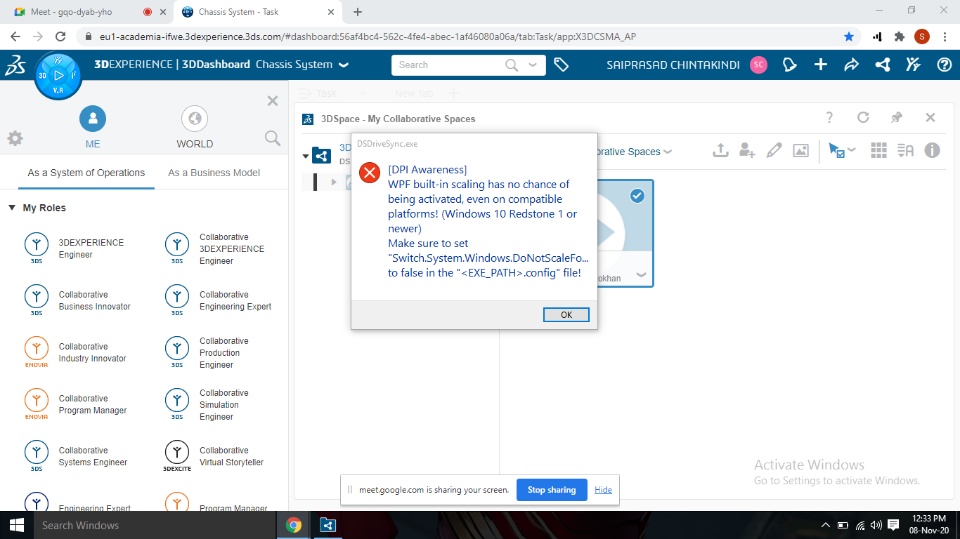Select Collaborative Production Engineer role

pyautogui.click(x=207, y=353)
